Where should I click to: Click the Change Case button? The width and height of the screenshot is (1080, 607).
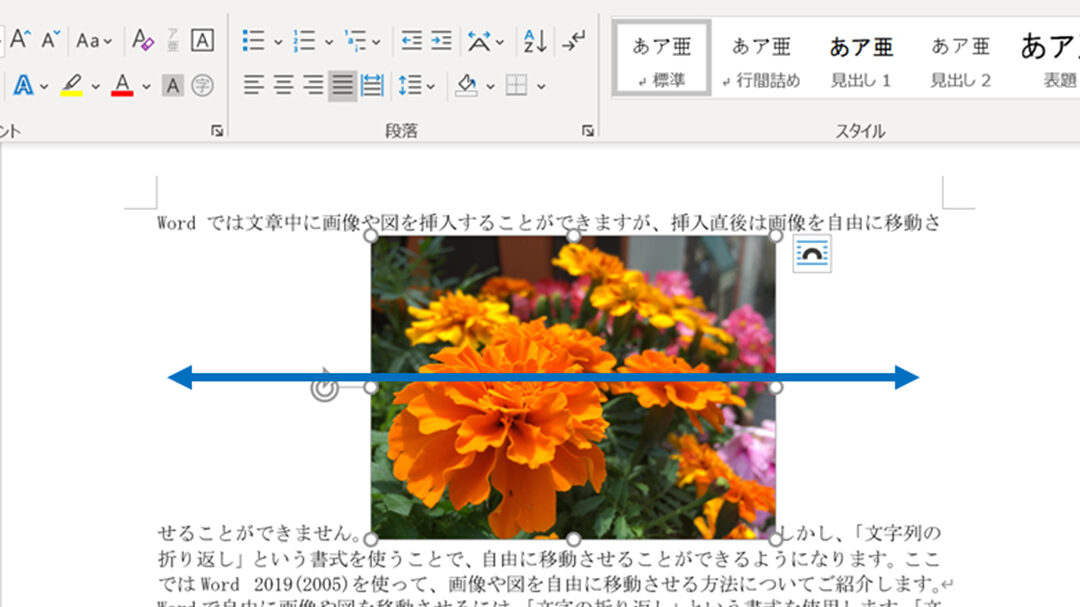89,41
